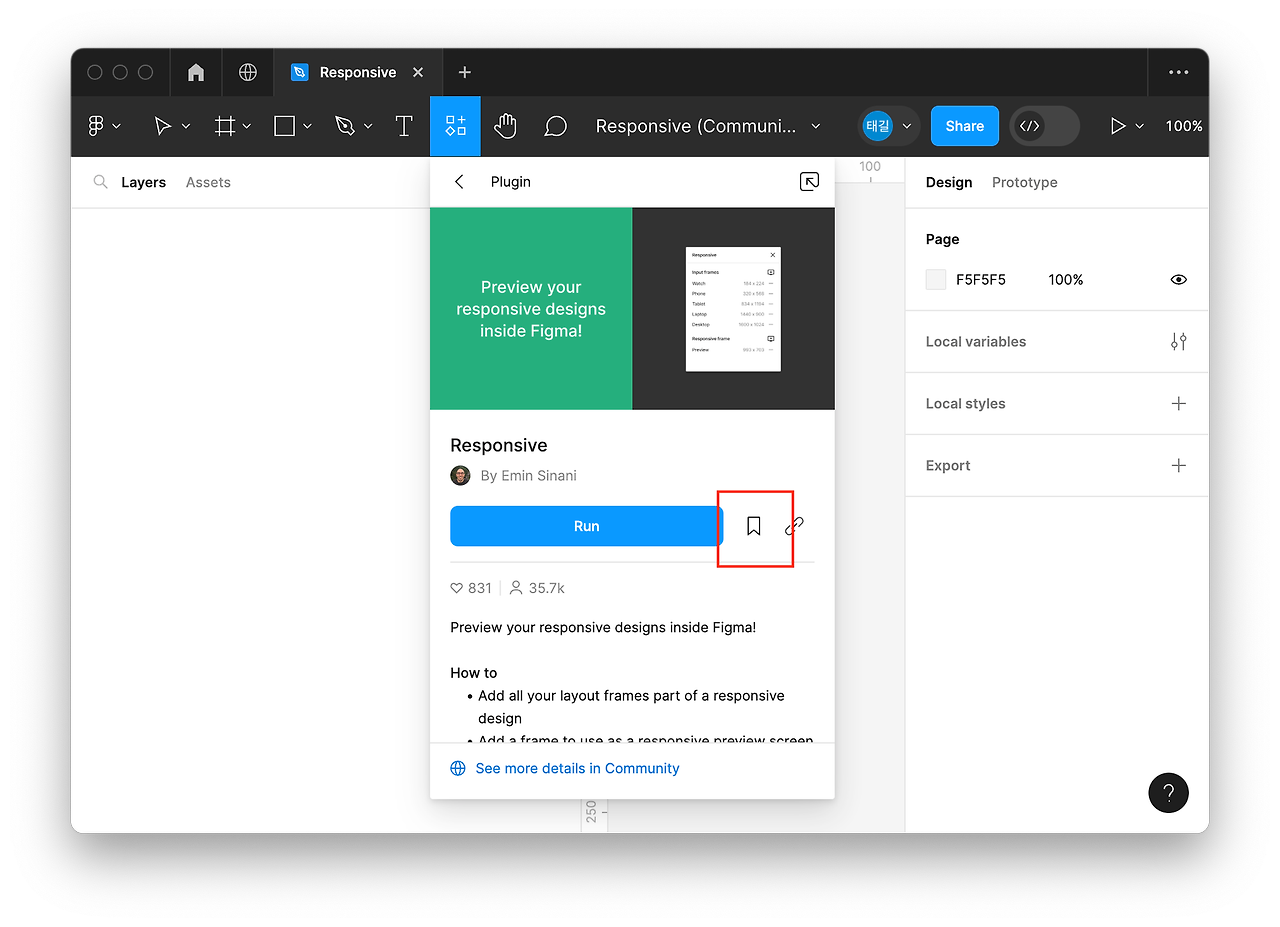Open the 100% zoom menu
The image size is (1280, 927).
tap(1184, 126)
